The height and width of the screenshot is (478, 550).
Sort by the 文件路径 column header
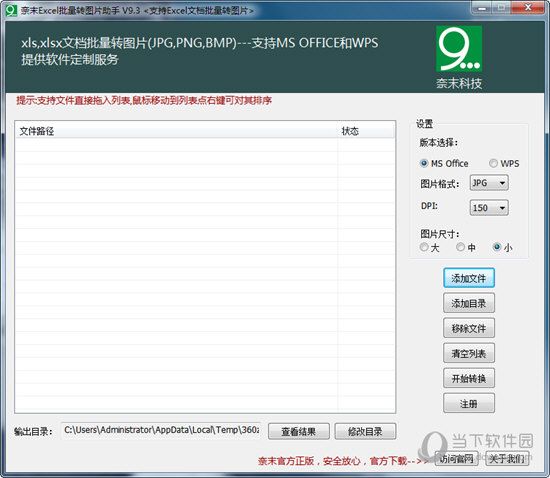click(176, 131)
